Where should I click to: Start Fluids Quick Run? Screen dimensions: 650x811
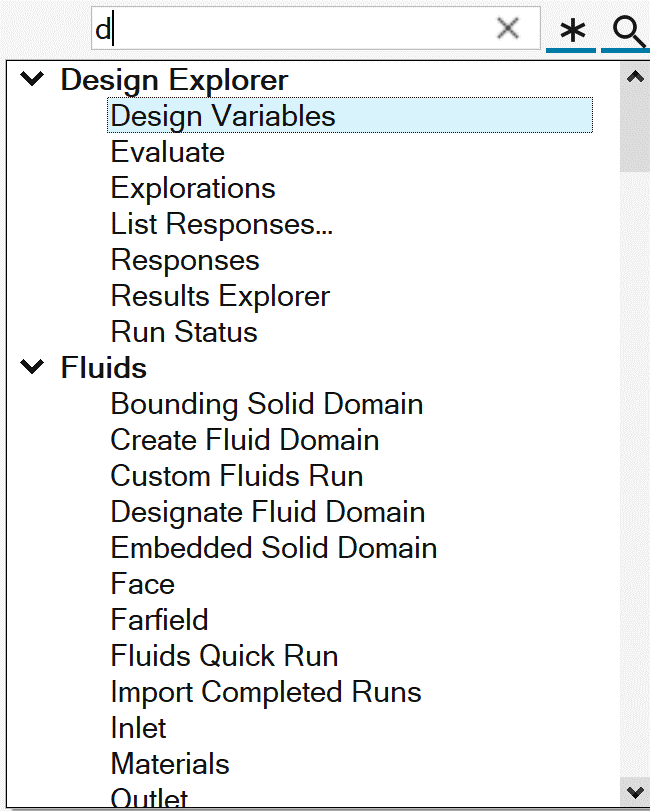225,656
